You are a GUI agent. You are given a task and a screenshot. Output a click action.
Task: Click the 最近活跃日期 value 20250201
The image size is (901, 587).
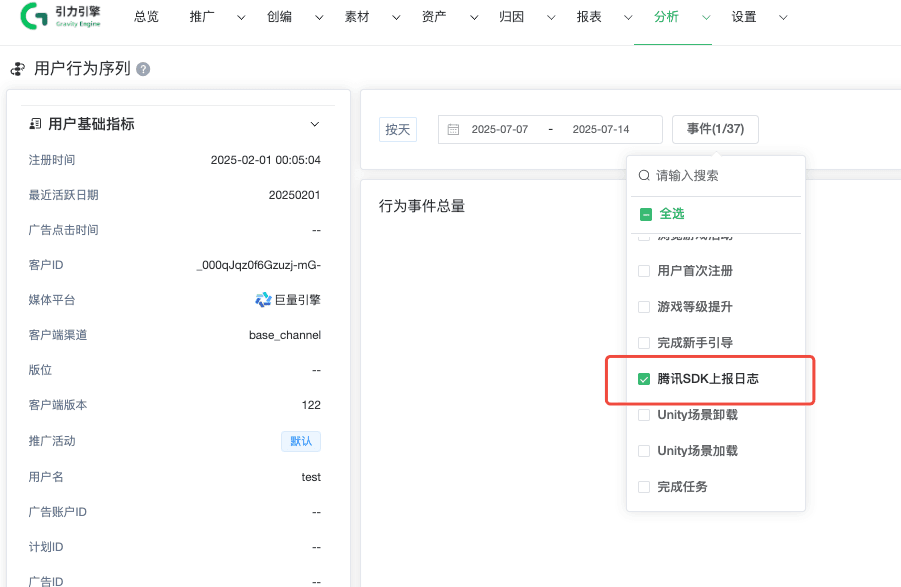click(x=294, y=195)
